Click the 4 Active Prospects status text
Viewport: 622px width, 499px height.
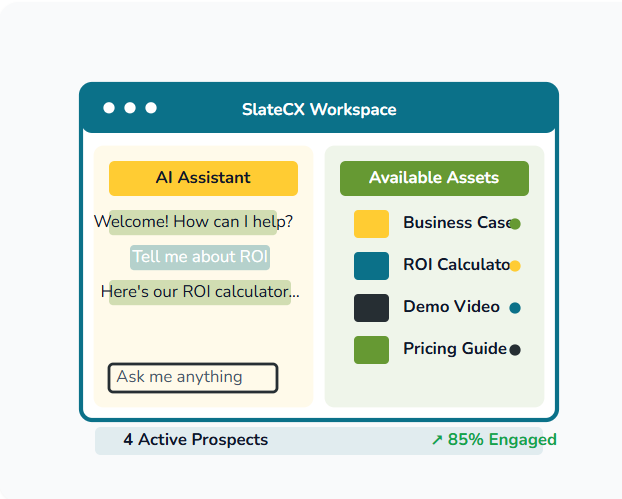tap(196, 440)
